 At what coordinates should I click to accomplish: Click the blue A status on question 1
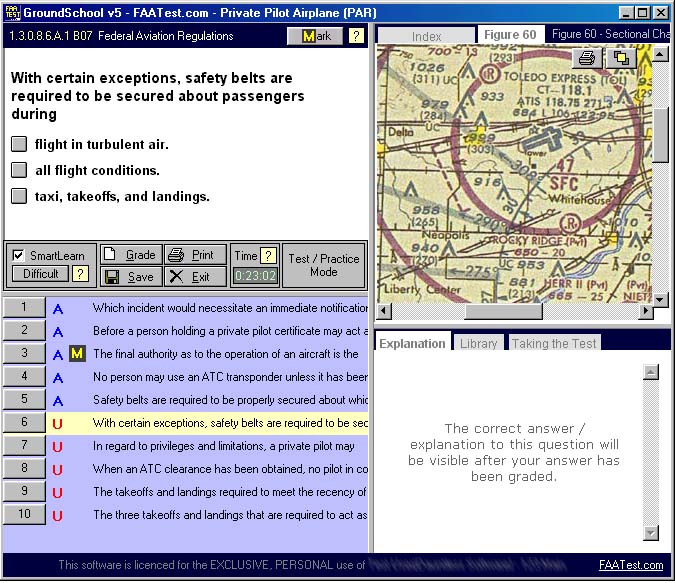(x=57, y=308)
